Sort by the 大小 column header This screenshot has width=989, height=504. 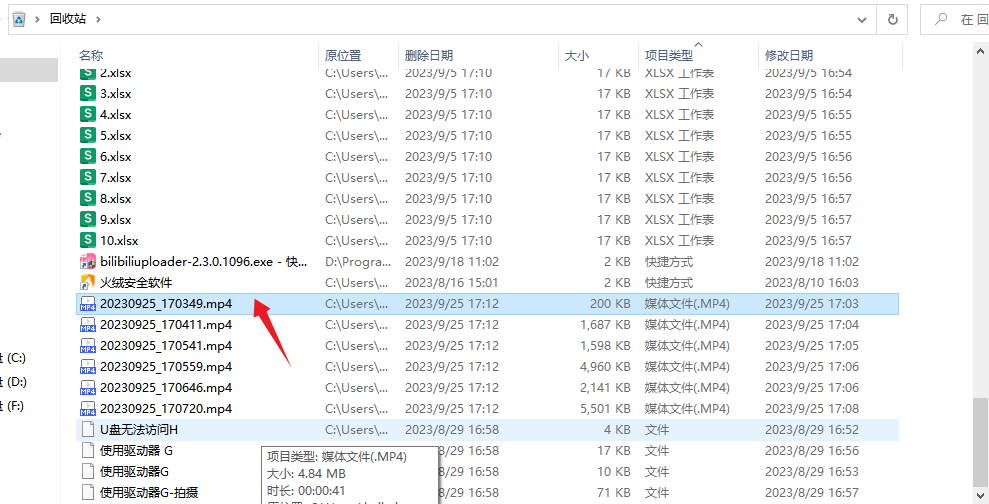(577, 56)
